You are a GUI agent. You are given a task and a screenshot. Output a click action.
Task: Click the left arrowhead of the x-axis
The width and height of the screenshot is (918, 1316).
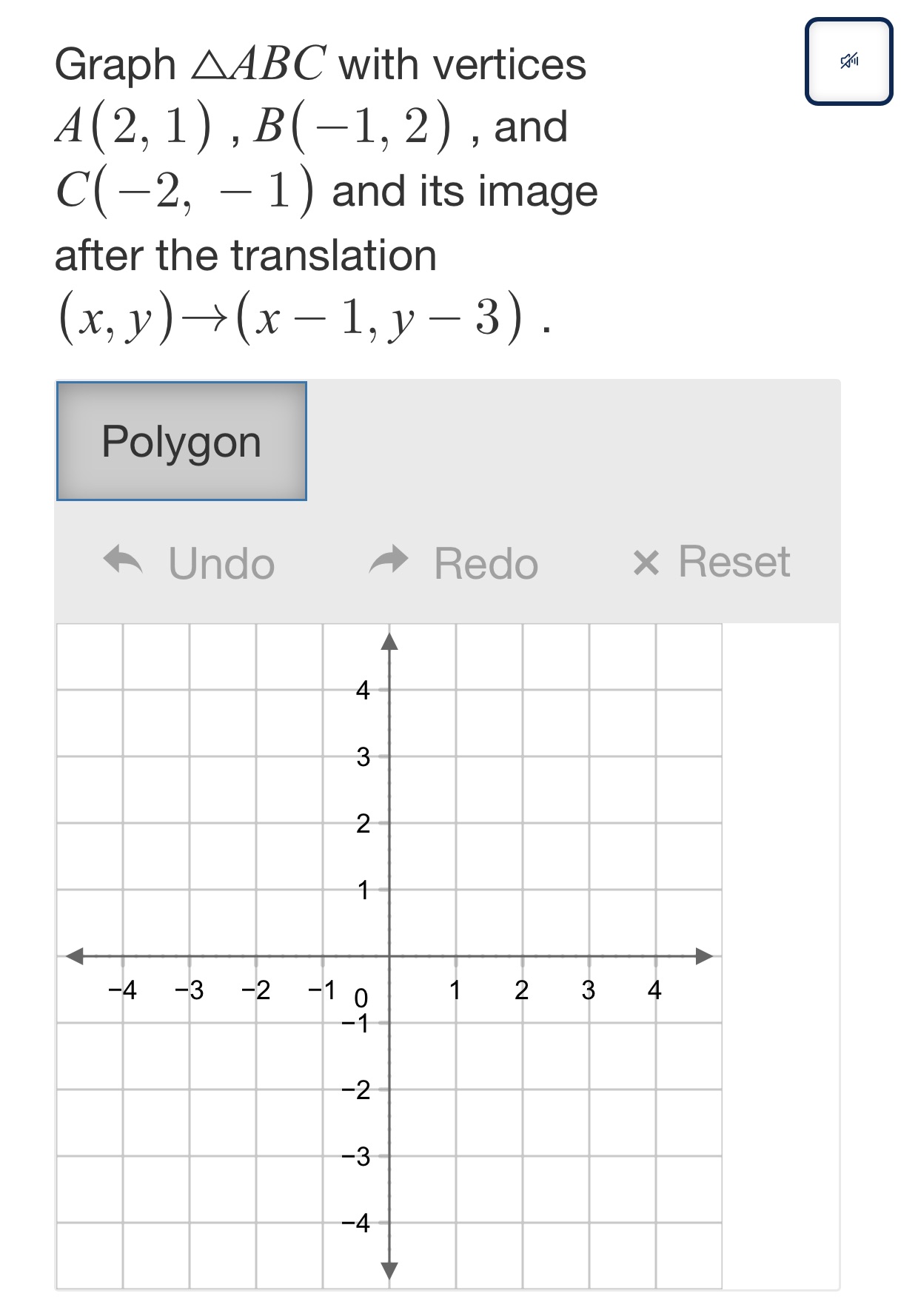pos(74,956)
